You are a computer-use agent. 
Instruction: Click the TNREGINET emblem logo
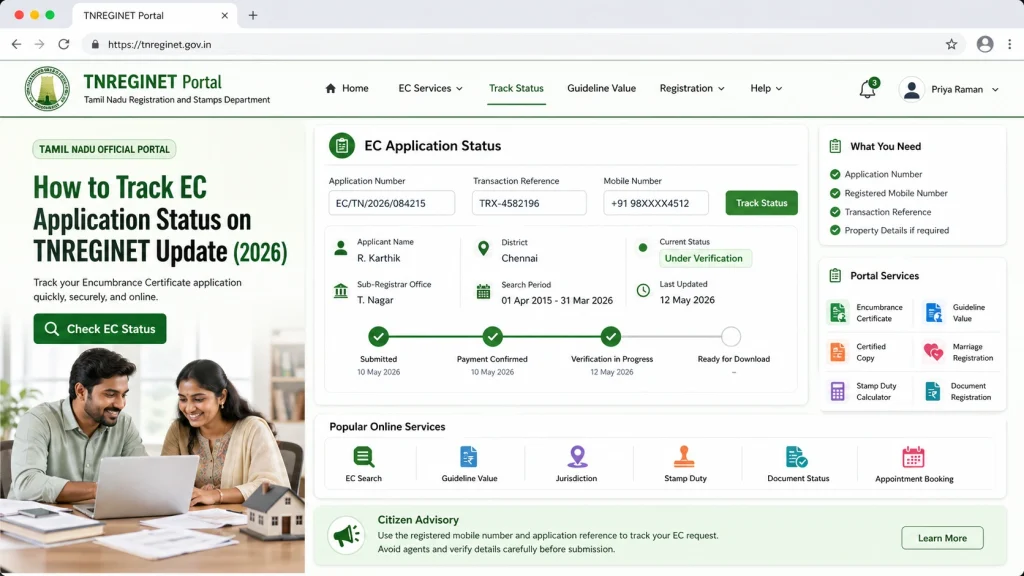coord(47,89)
